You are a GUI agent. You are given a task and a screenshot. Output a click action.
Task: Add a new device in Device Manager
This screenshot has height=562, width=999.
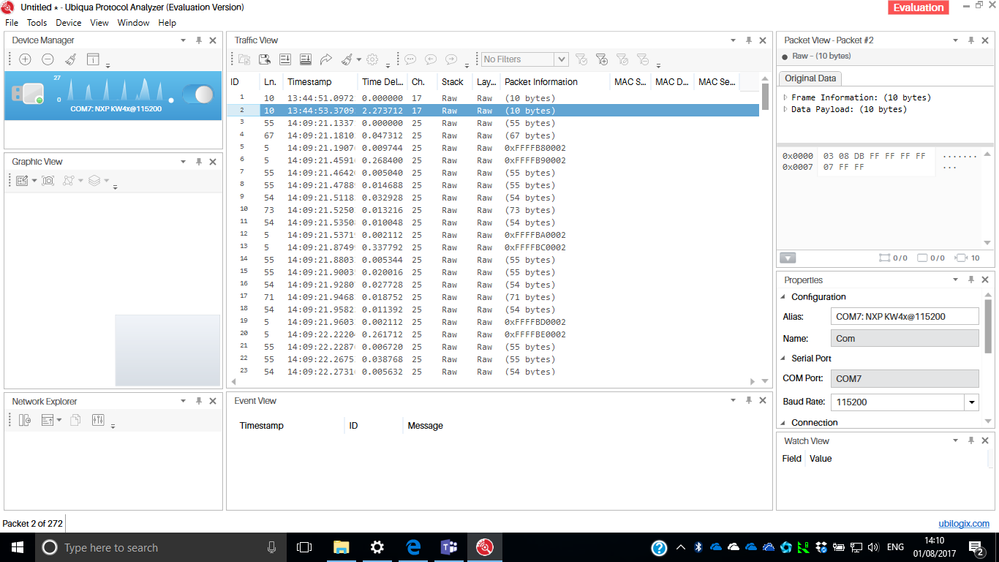pos(25,59)
